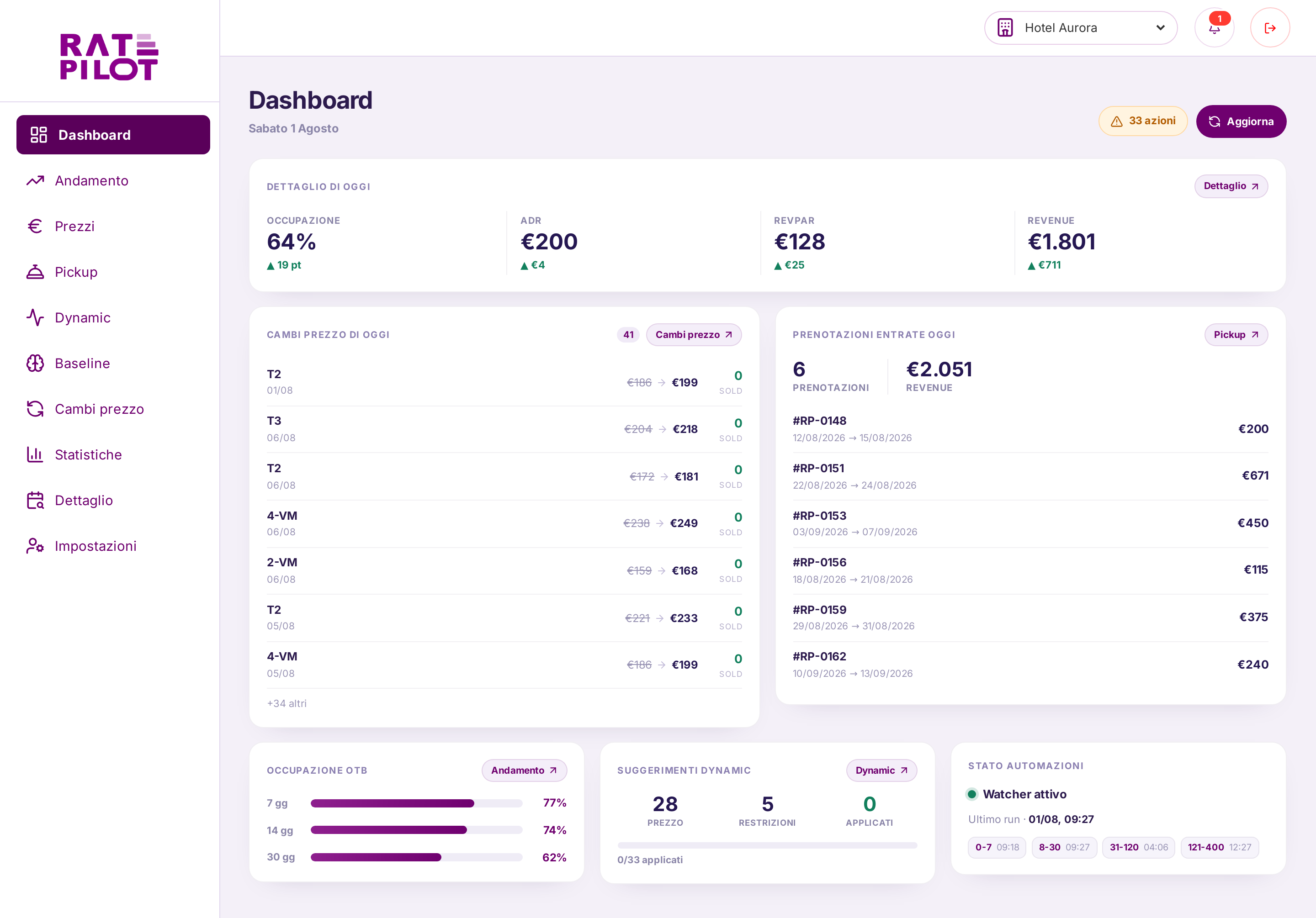This screenshot has height=918, width=1316.
Task: Click '+34 altri' text
Action: (x=287, y=703)
